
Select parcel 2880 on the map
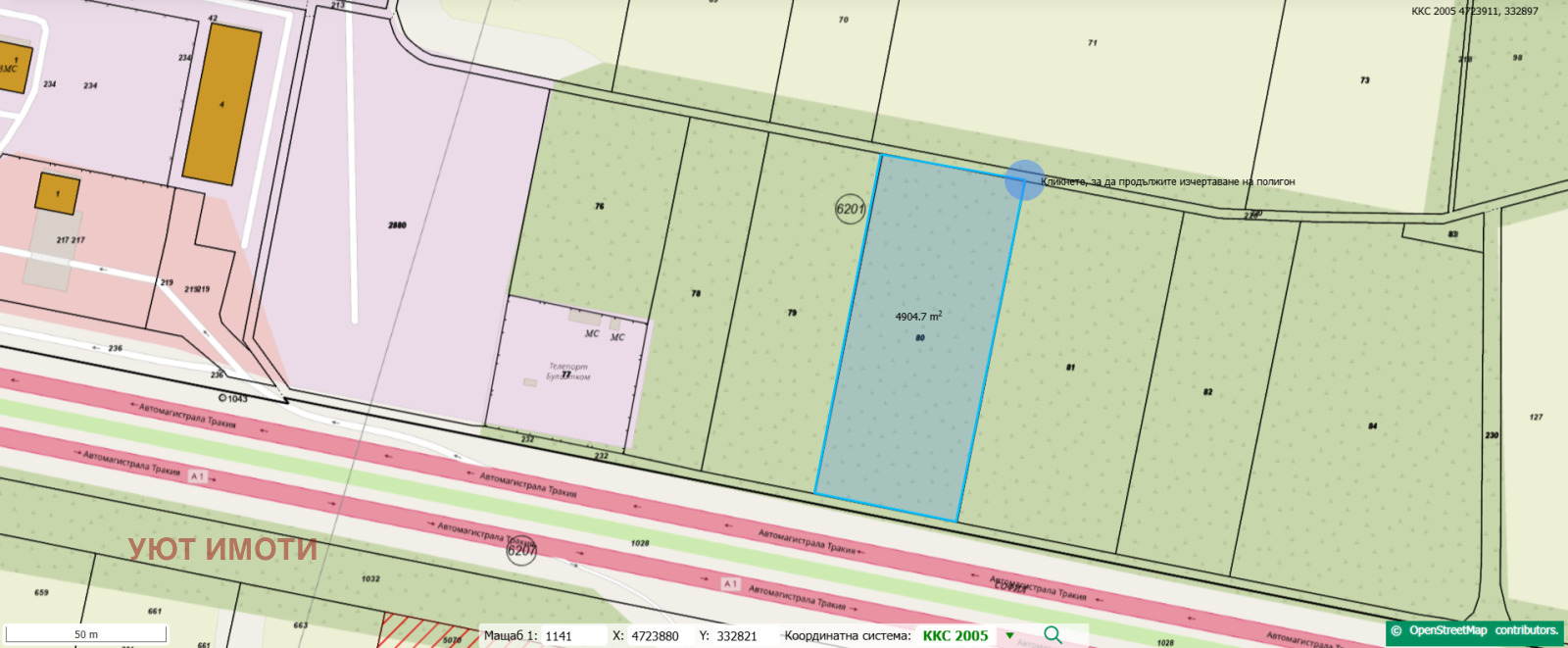click(397, 225)
